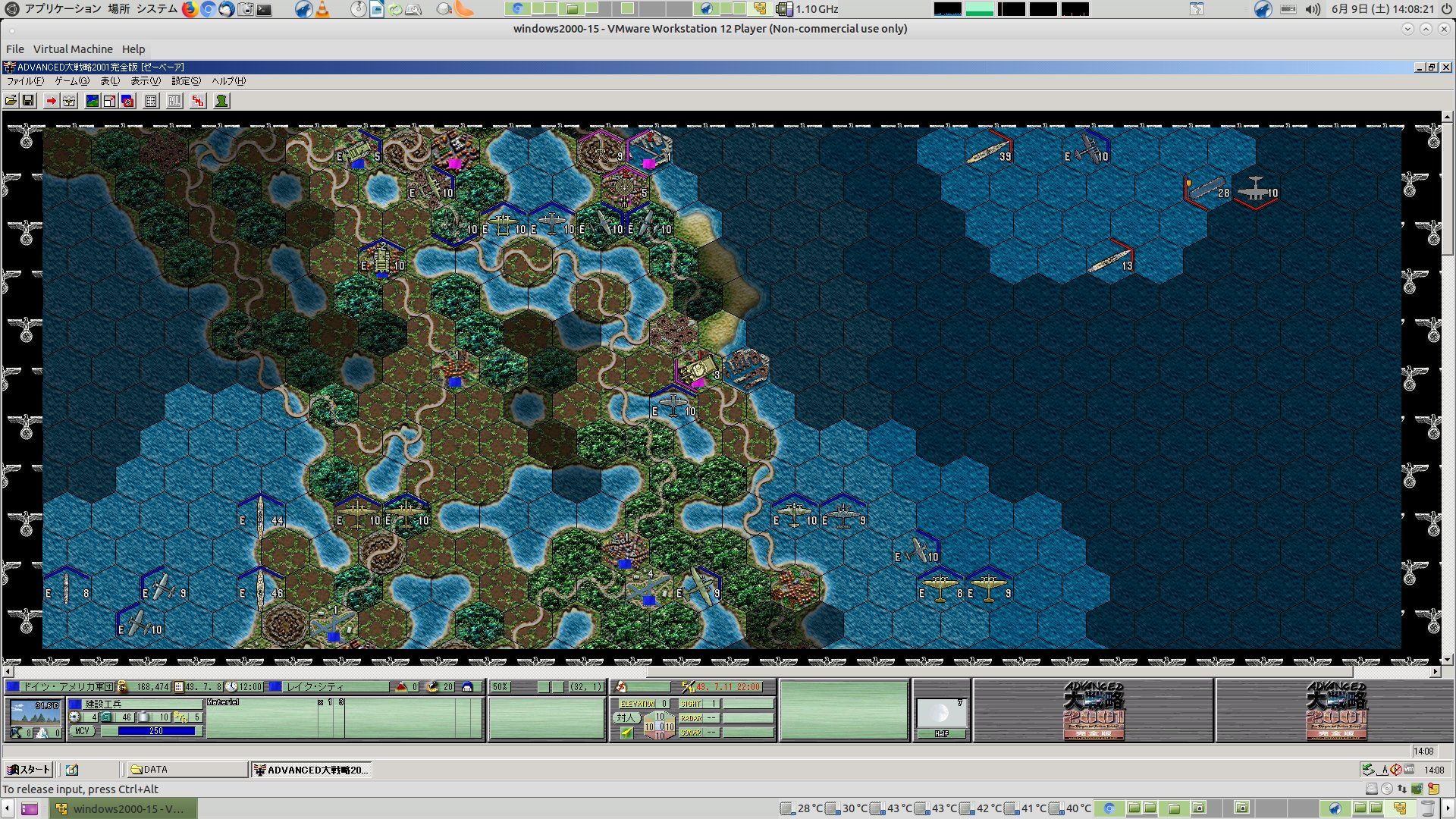
Task: Open the 設定(S) menu
Action: point(186,81)
